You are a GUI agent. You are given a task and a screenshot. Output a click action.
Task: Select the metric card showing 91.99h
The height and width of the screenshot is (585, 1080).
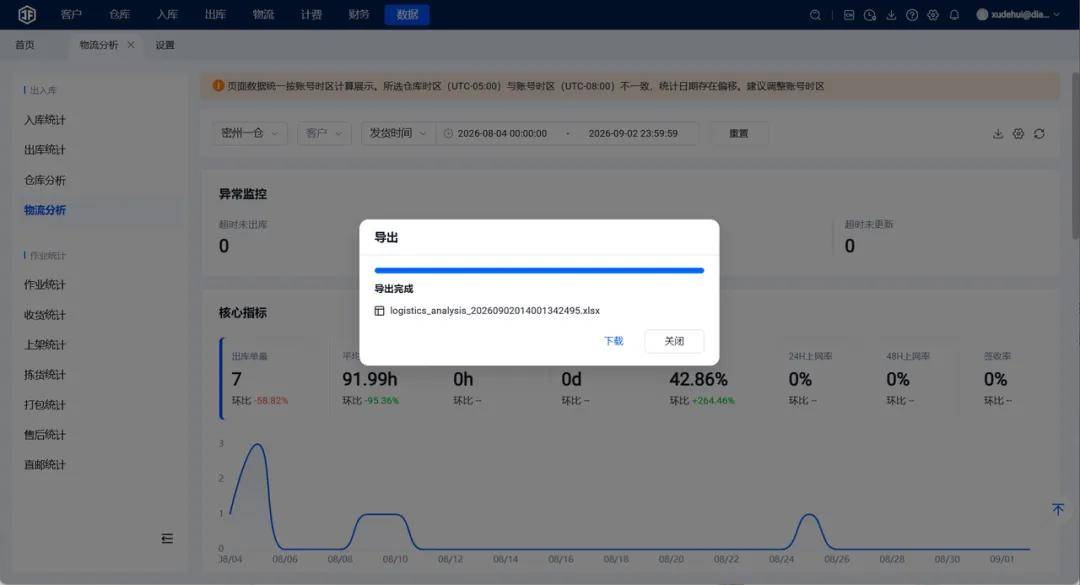[x=386, y=378]
